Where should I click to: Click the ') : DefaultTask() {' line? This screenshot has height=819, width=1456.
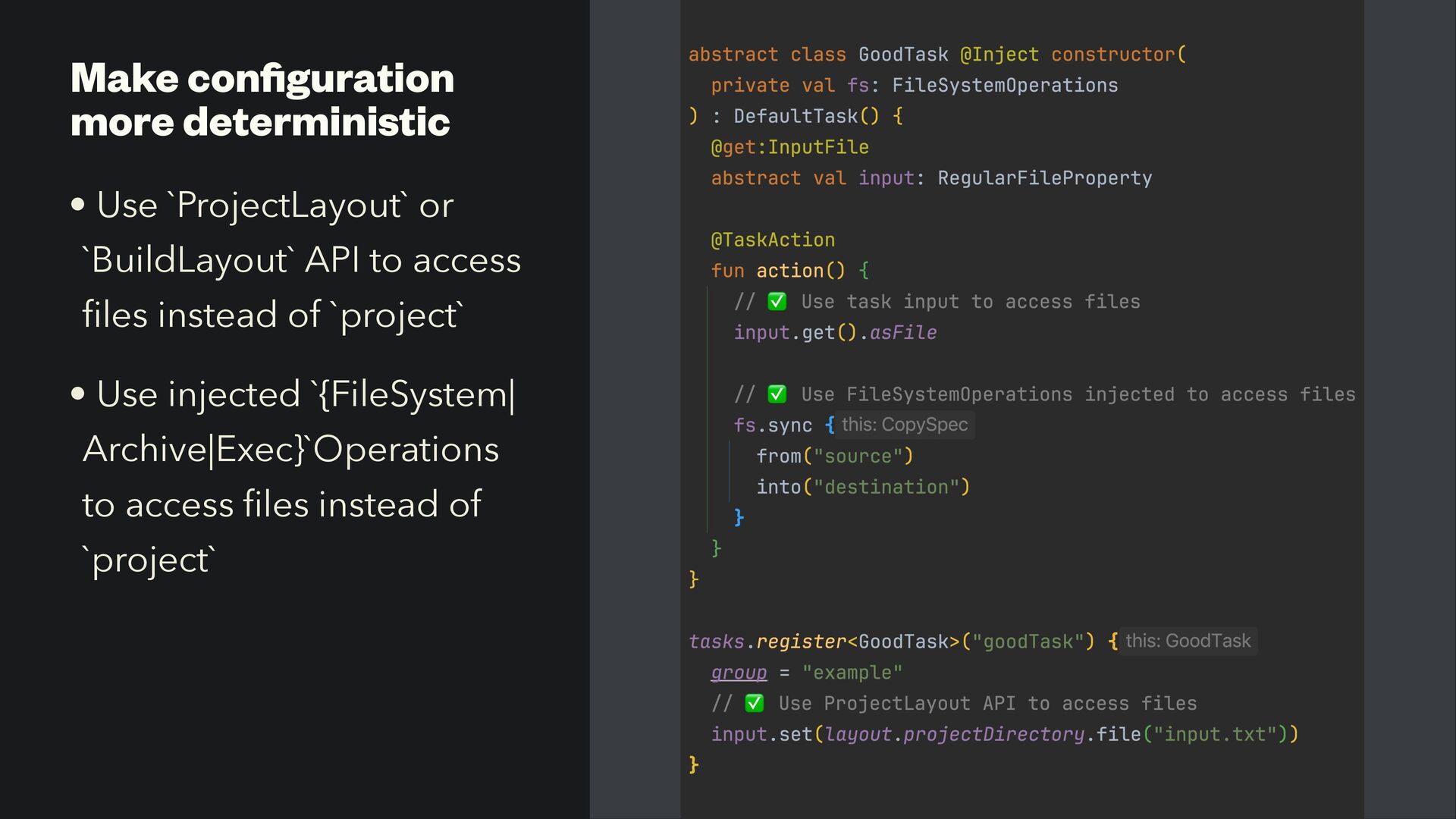[x=795, y=117]
